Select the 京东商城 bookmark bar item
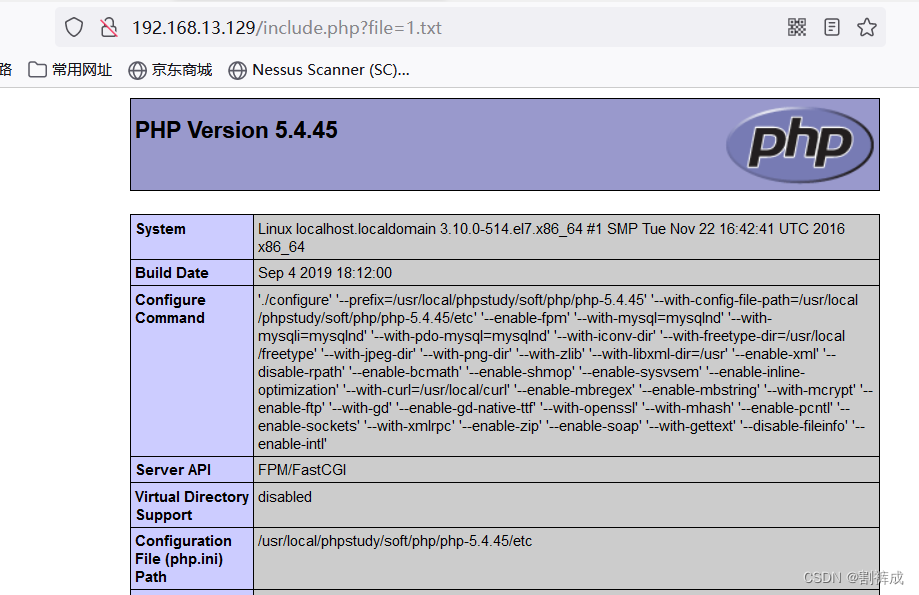This screenshot has width=919, height=595. point(168,70)
